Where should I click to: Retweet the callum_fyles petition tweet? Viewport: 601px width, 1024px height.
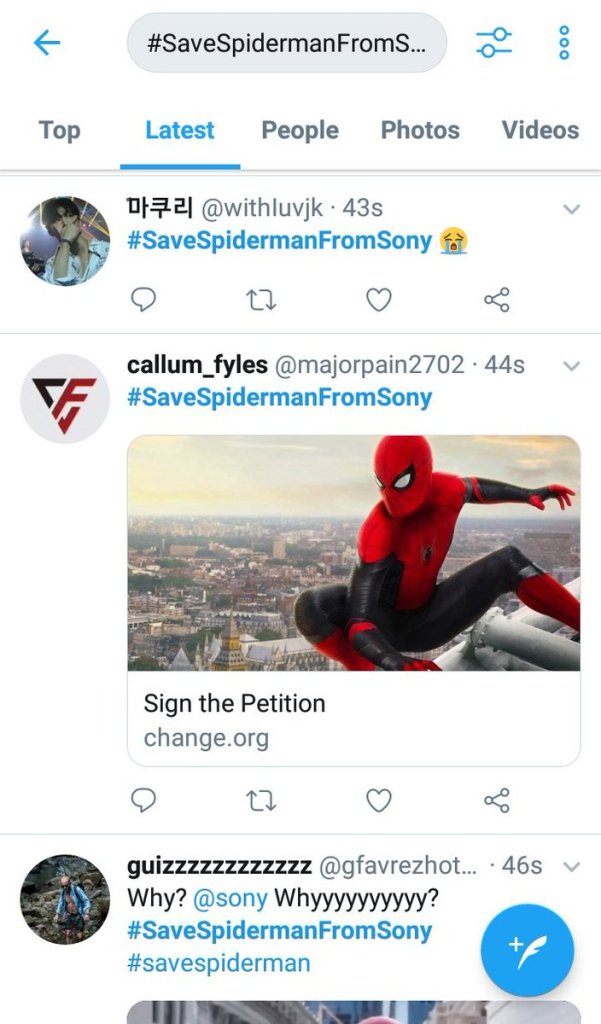pos(261,799)
